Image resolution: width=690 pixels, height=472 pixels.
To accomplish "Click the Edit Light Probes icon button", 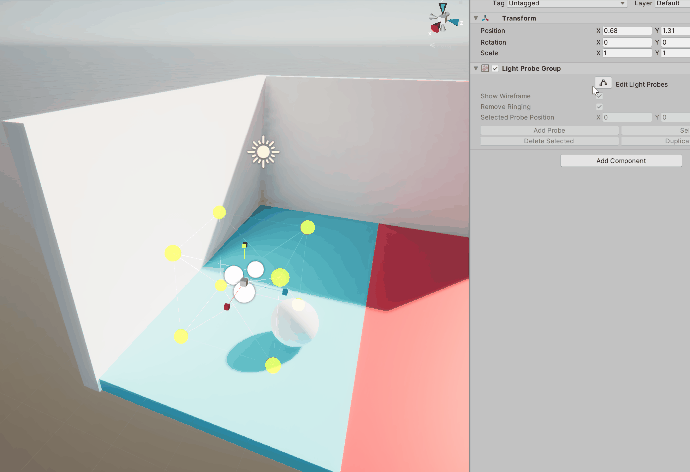I will coord(604,84).
